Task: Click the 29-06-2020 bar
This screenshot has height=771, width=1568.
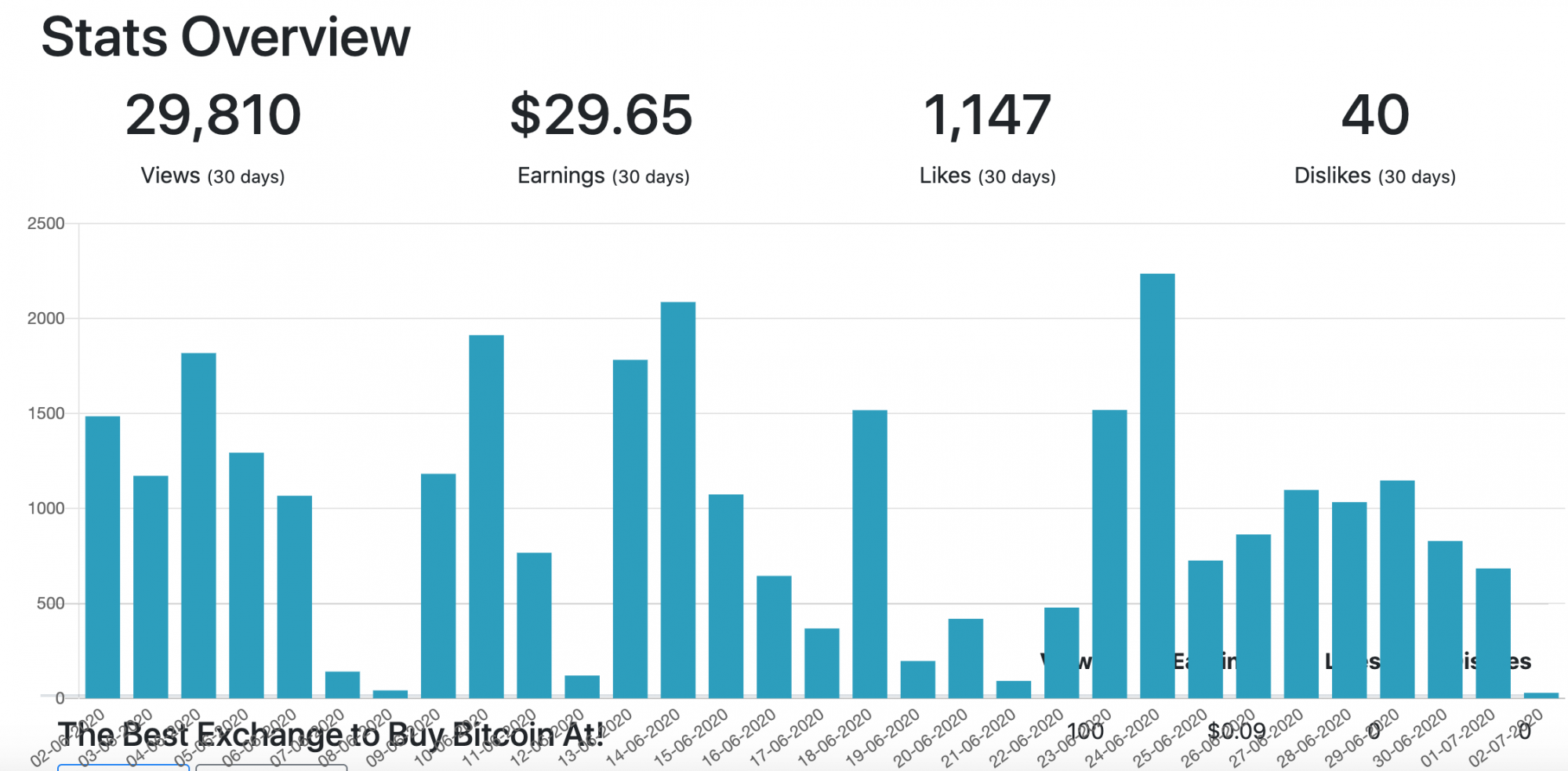Action: click(x=1397, y=589)
